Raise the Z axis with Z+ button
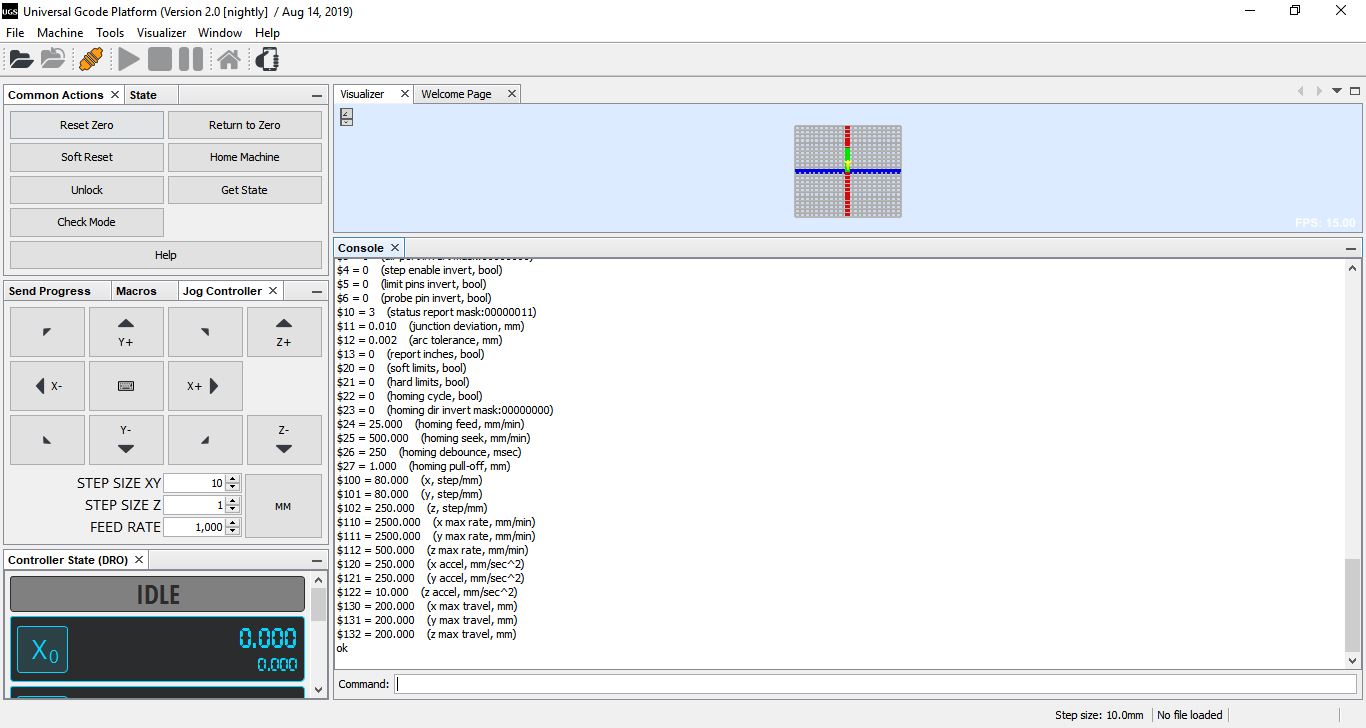Viewport: 1366px width, 728px height. pos(284,332)
